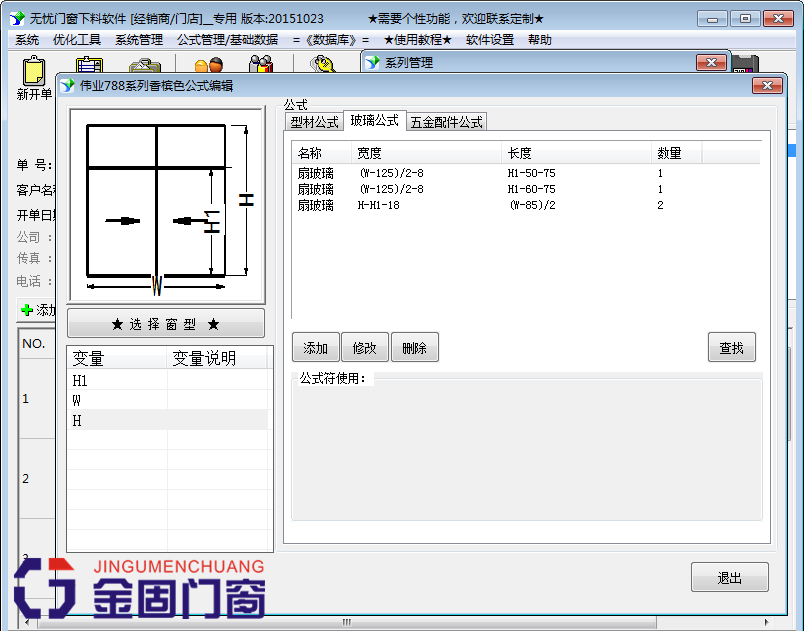Click the key search toolbar icon
804x631 pixels.
click(x=322, y=63)
